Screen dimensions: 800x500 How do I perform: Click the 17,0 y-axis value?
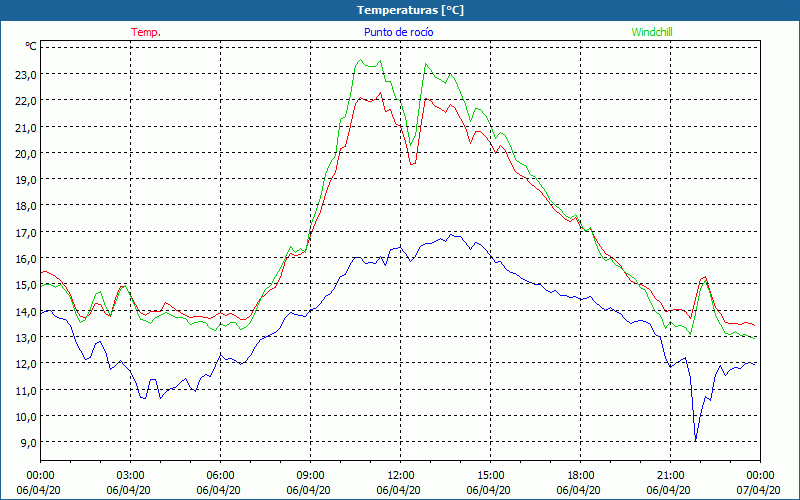26,233
